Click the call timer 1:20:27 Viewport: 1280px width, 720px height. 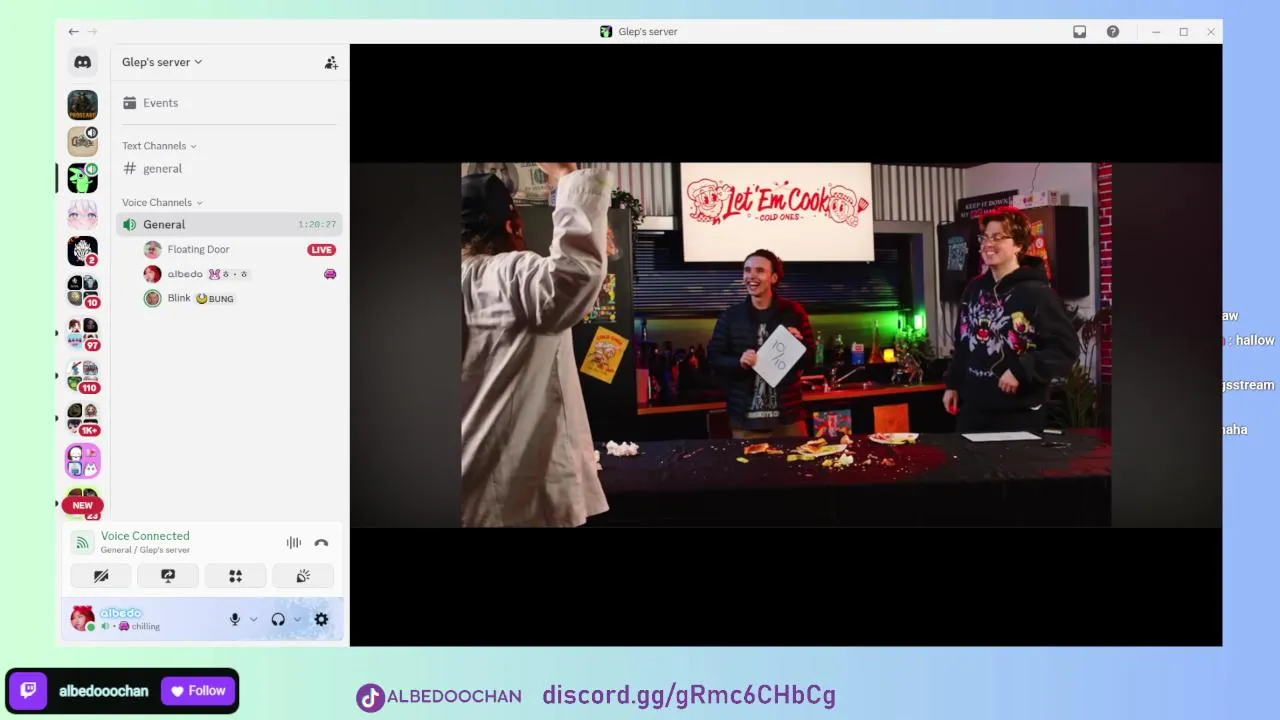point(317,224)
